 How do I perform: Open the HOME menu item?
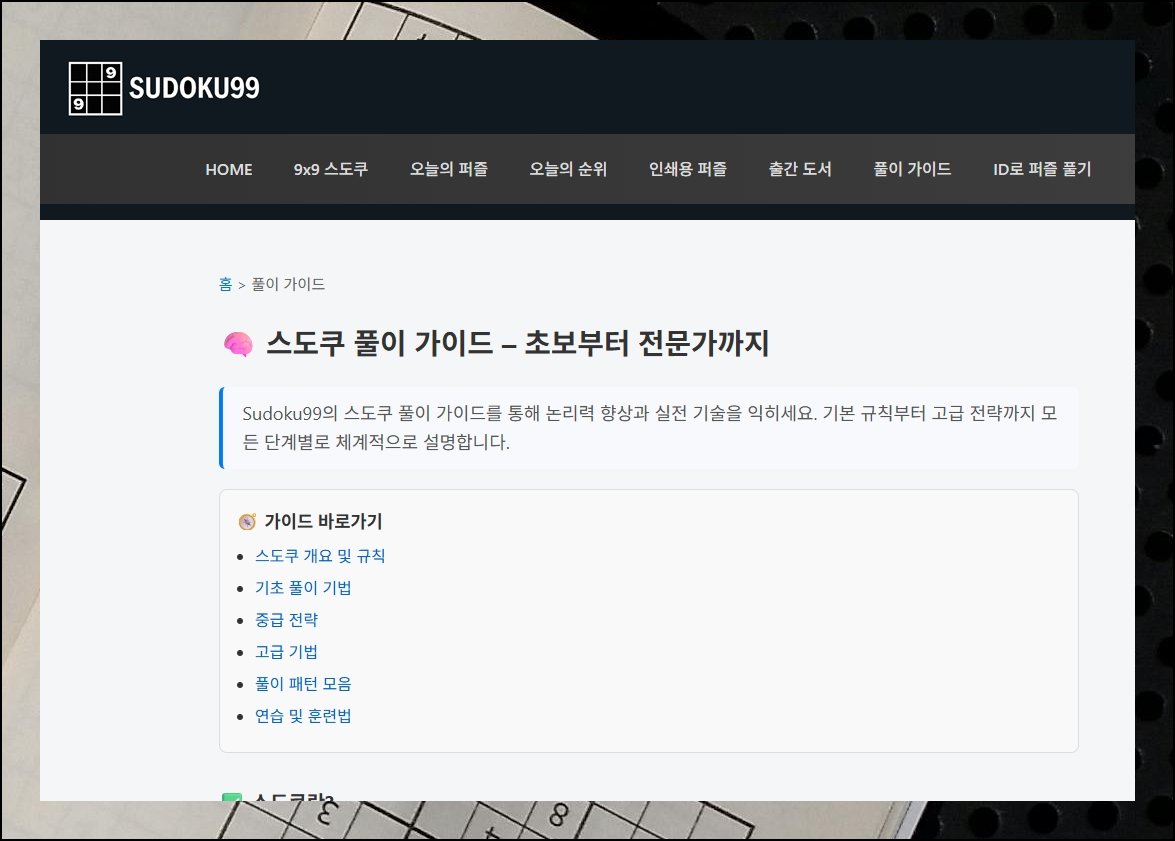[229, 169]
